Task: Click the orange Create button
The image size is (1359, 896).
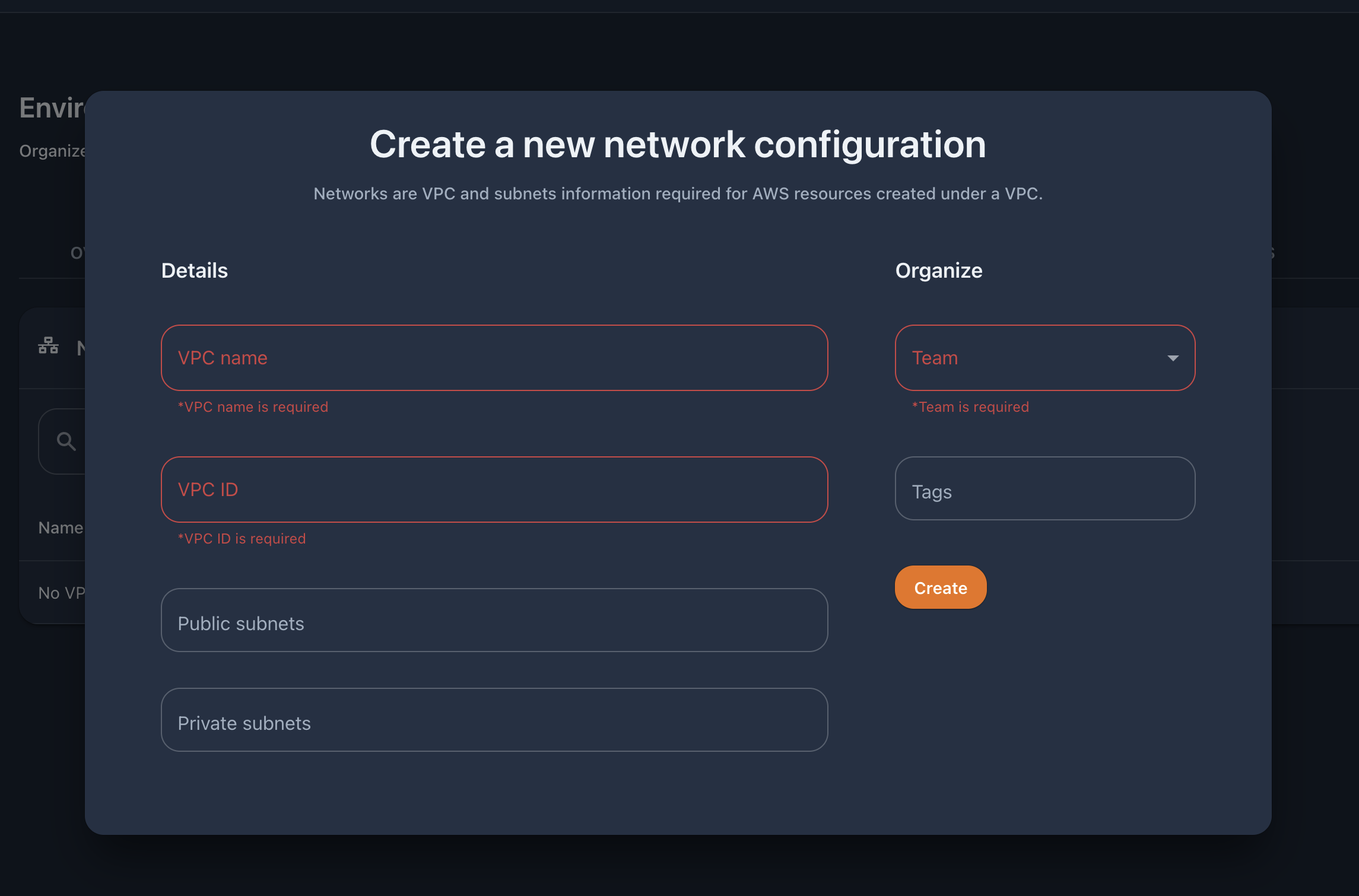Action: 941,587
